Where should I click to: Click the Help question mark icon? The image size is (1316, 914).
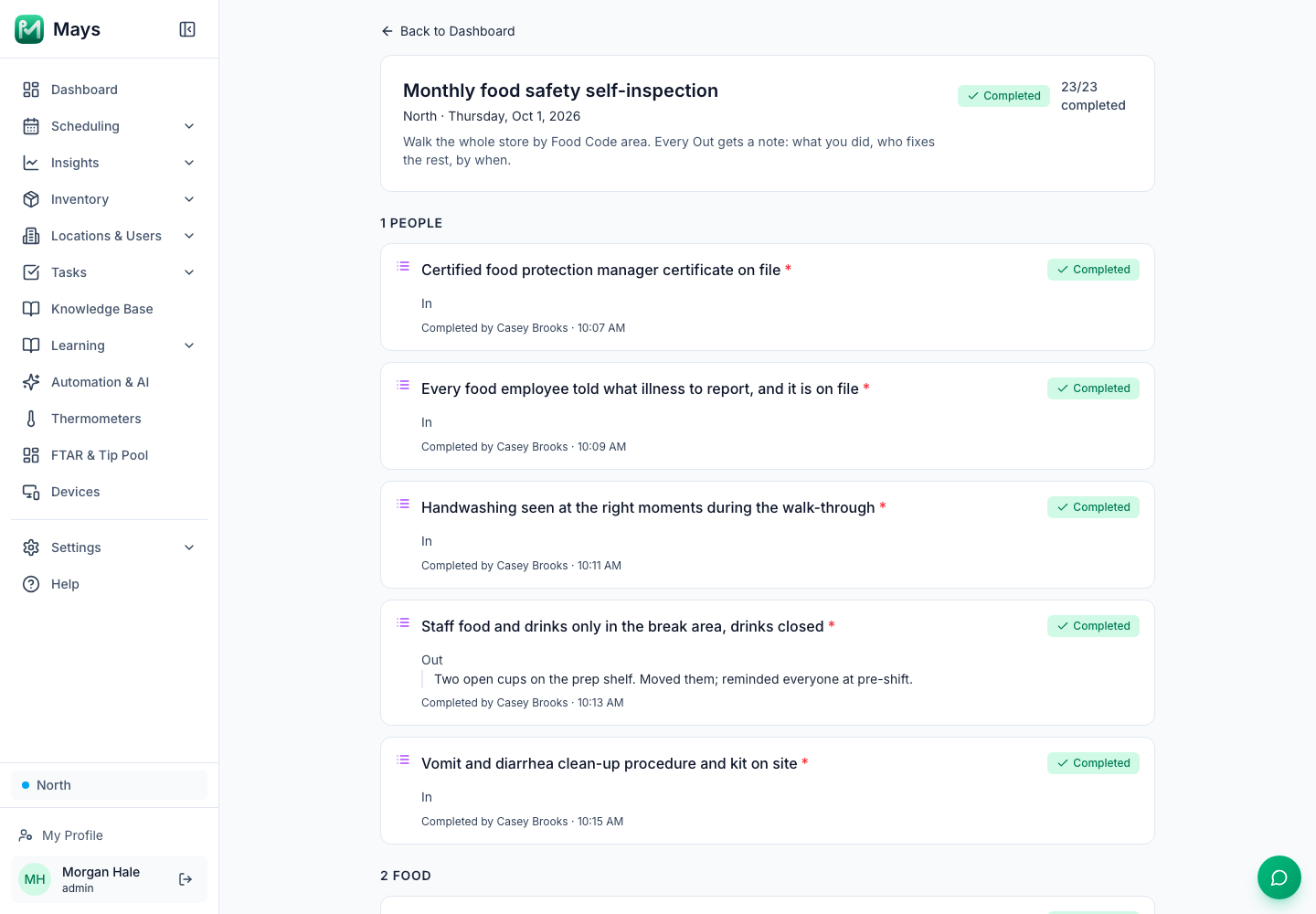31,584
